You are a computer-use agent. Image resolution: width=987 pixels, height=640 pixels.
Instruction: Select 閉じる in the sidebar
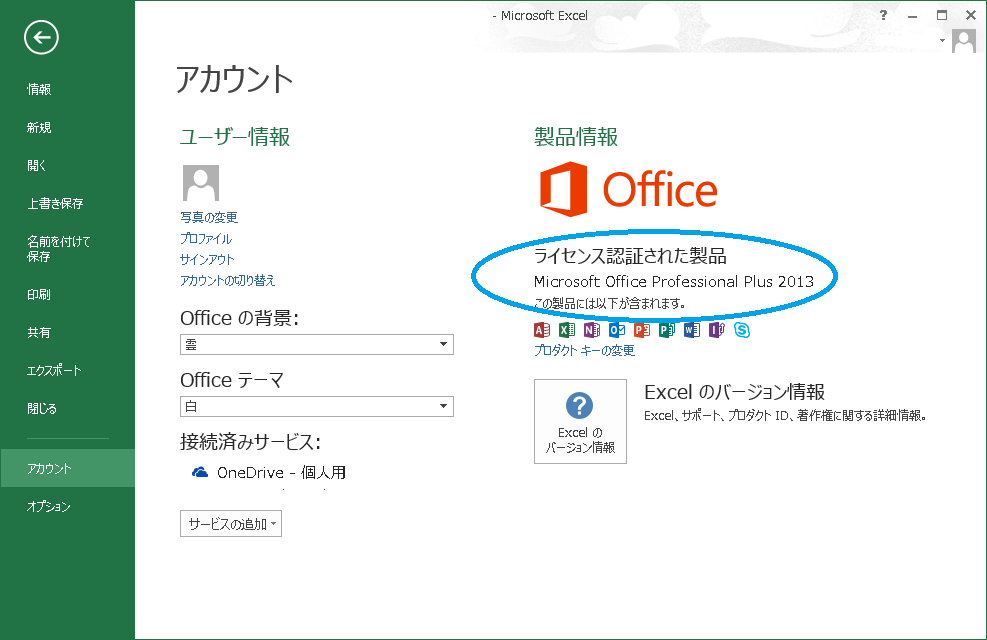click(42, 408)
